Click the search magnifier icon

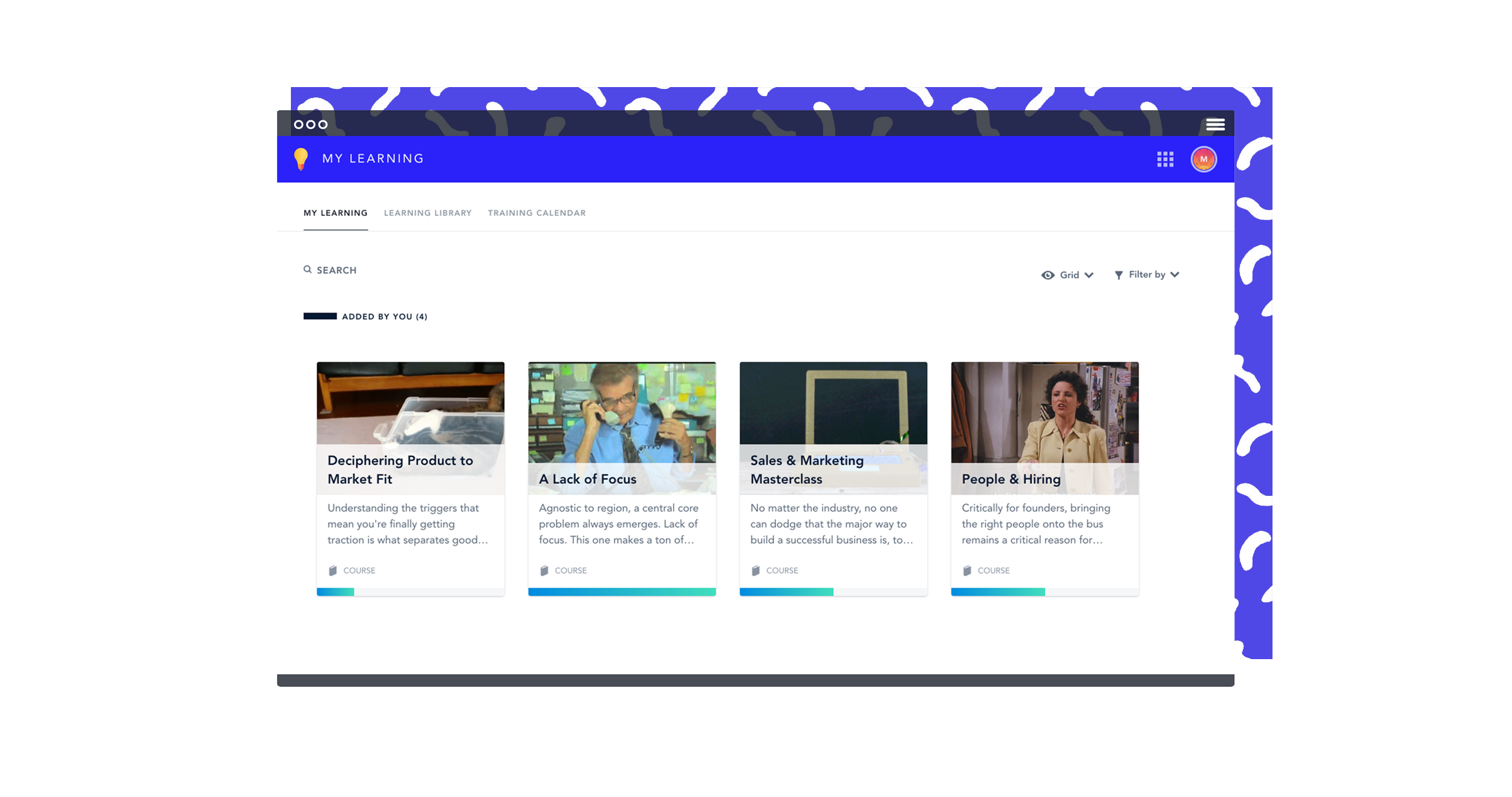308,270
